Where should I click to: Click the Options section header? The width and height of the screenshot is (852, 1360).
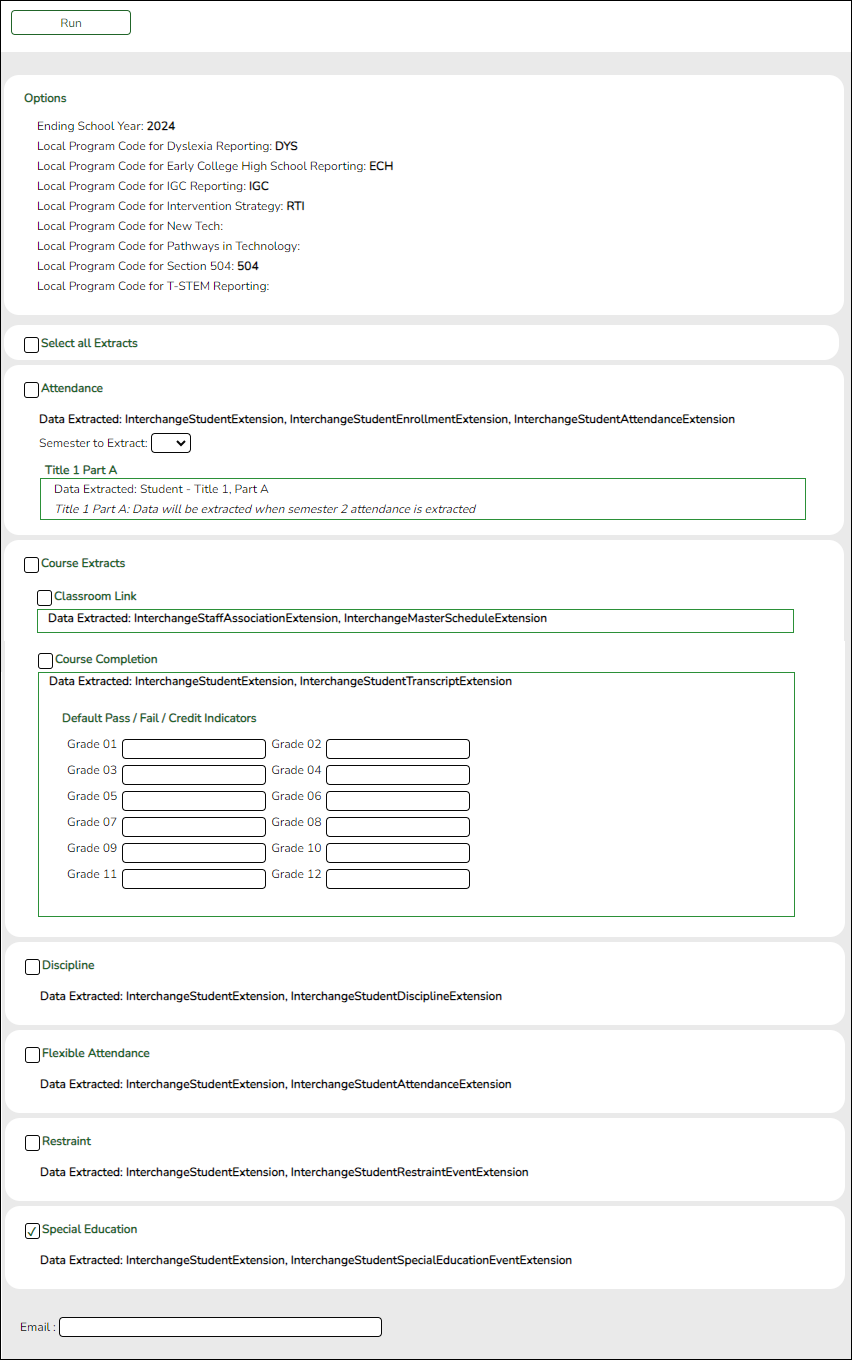45,98
